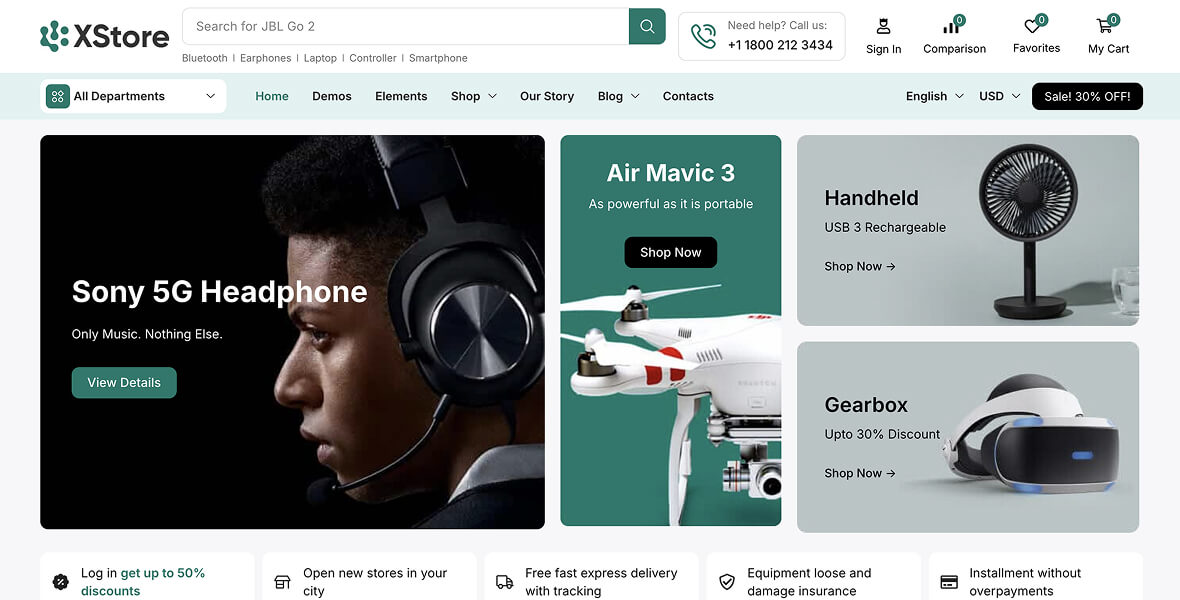The height and width of the screenshot is (600, 1180).
Task: Click the get up to 50% discounts link
Action: click(x=143, y=582)
